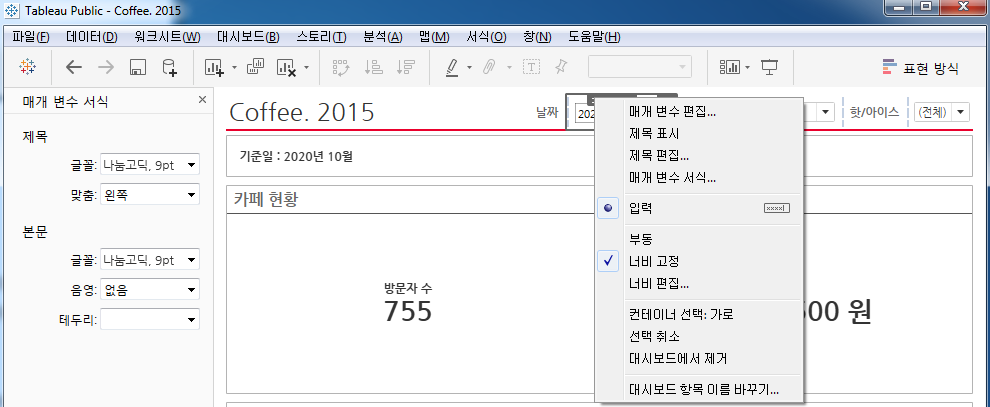990x407 pixels.
Task: Open the 서식(O) menu
Action: (486, 37)
